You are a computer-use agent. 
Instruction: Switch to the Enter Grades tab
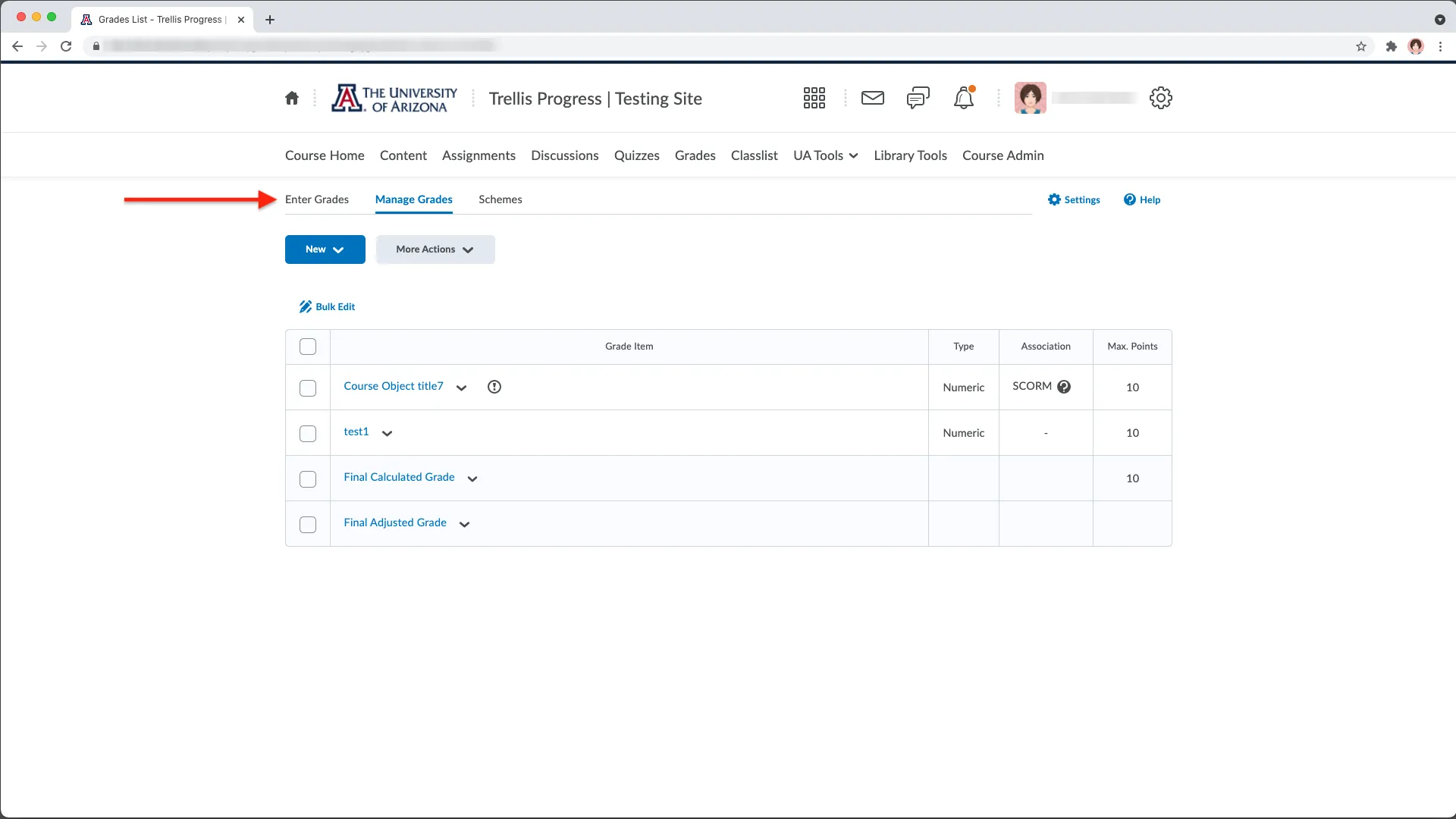tap(317, 199)
